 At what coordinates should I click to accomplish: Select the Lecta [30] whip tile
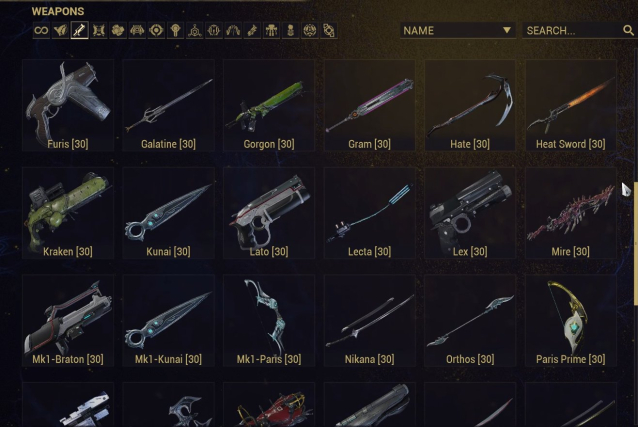tap(369, 213)
